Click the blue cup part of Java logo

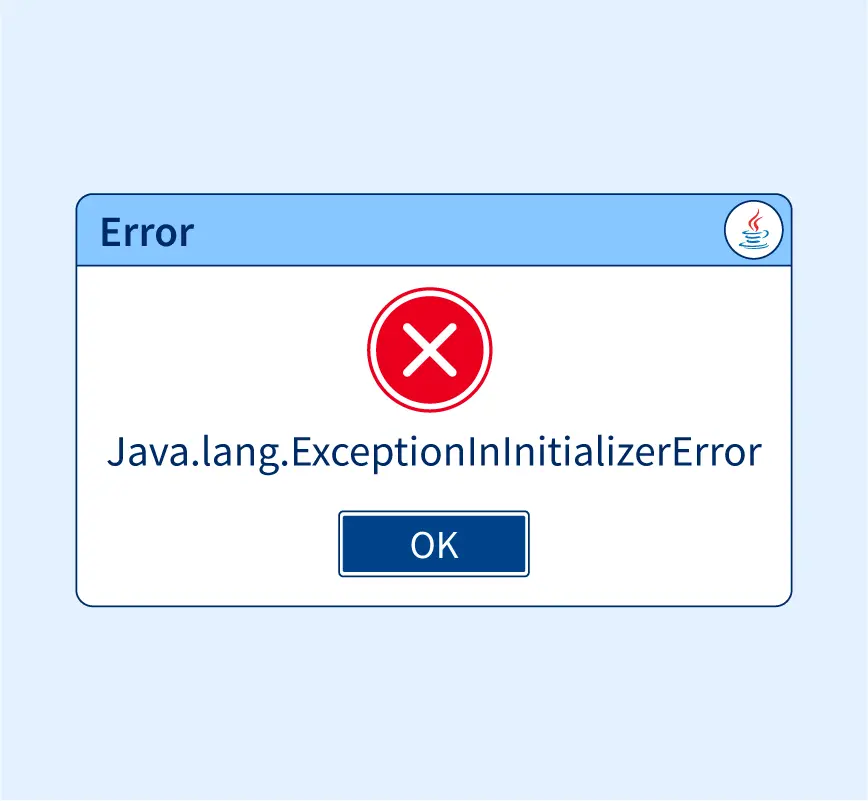pos(754,240)
